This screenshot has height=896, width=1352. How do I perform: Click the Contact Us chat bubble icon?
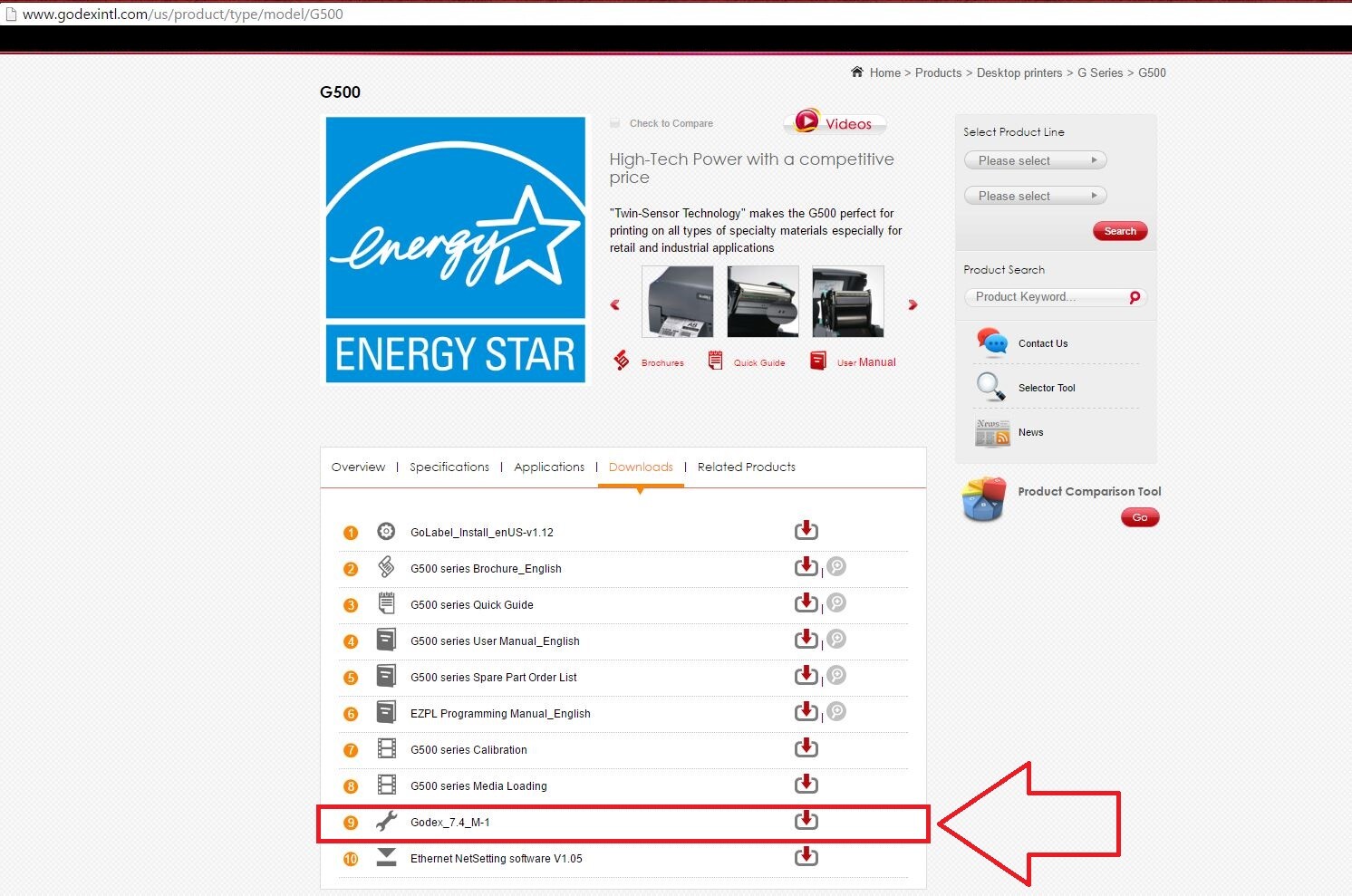pyautogui.click(x=992, y=342)
